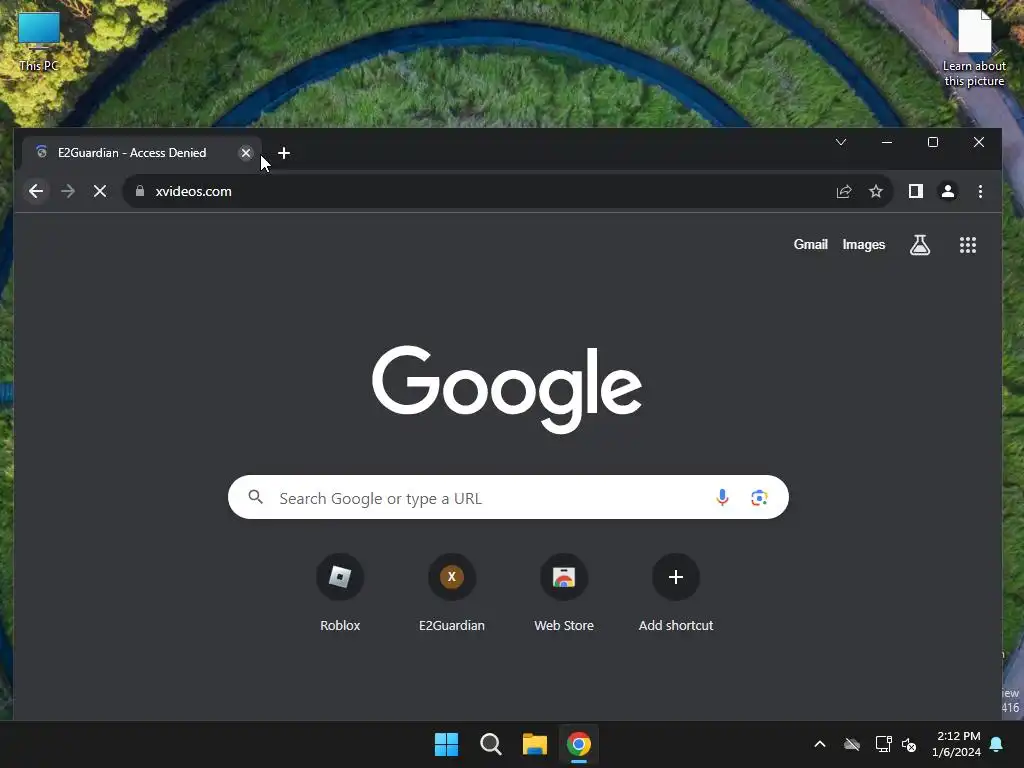
Task: Open the Chrome side panel
Action: click(x=916, y=191)
